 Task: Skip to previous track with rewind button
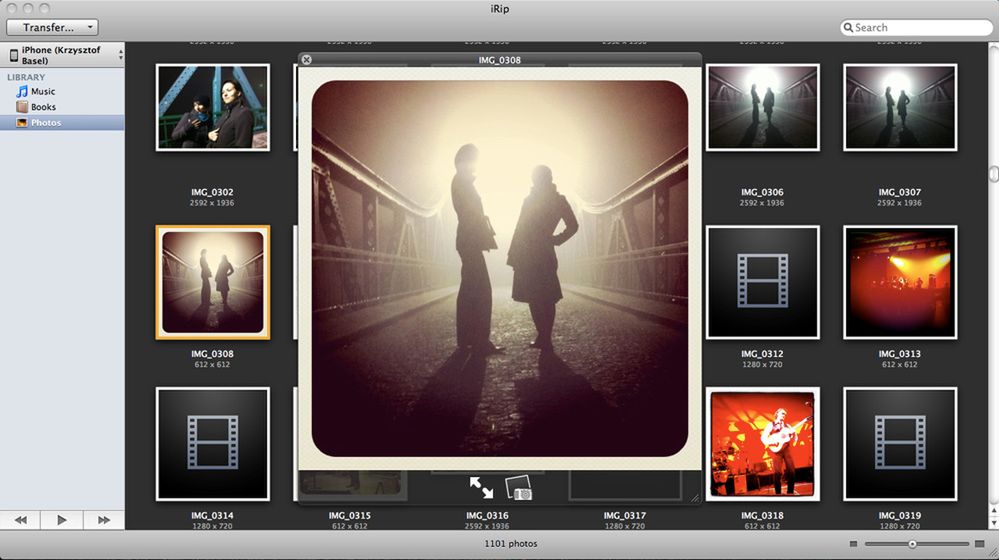point(20,520)
